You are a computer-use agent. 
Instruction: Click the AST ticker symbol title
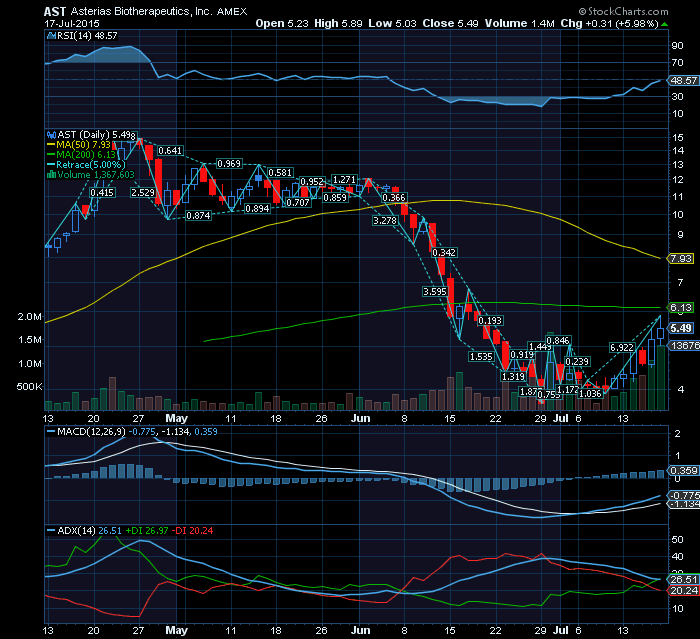point(57,10)
